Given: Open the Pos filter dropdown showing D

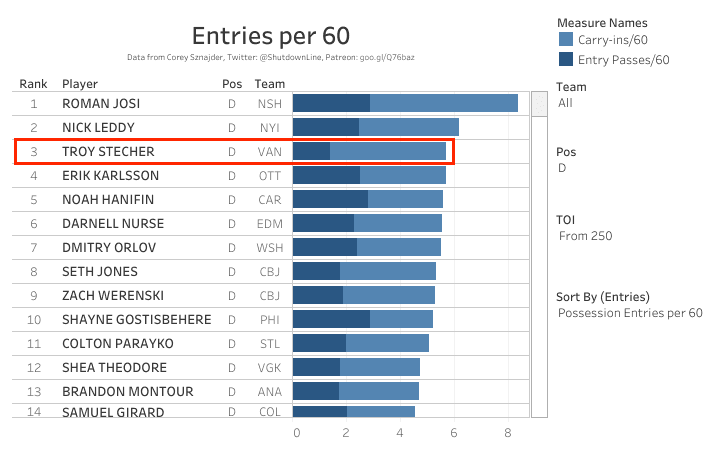Looking at the screenshot, I should click(x=628, y=169).
